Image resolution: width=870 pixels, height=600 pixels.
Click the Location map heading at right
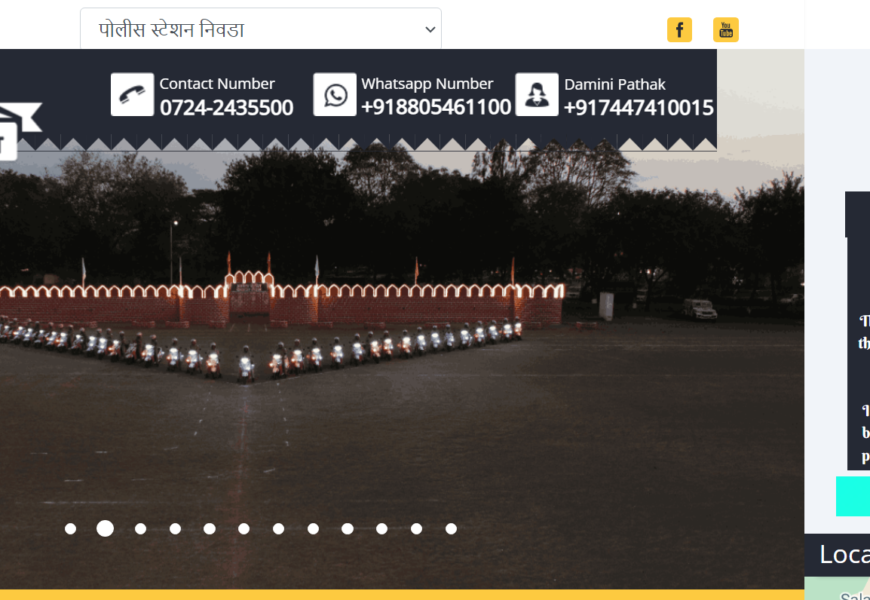click(x=844, y=554)
